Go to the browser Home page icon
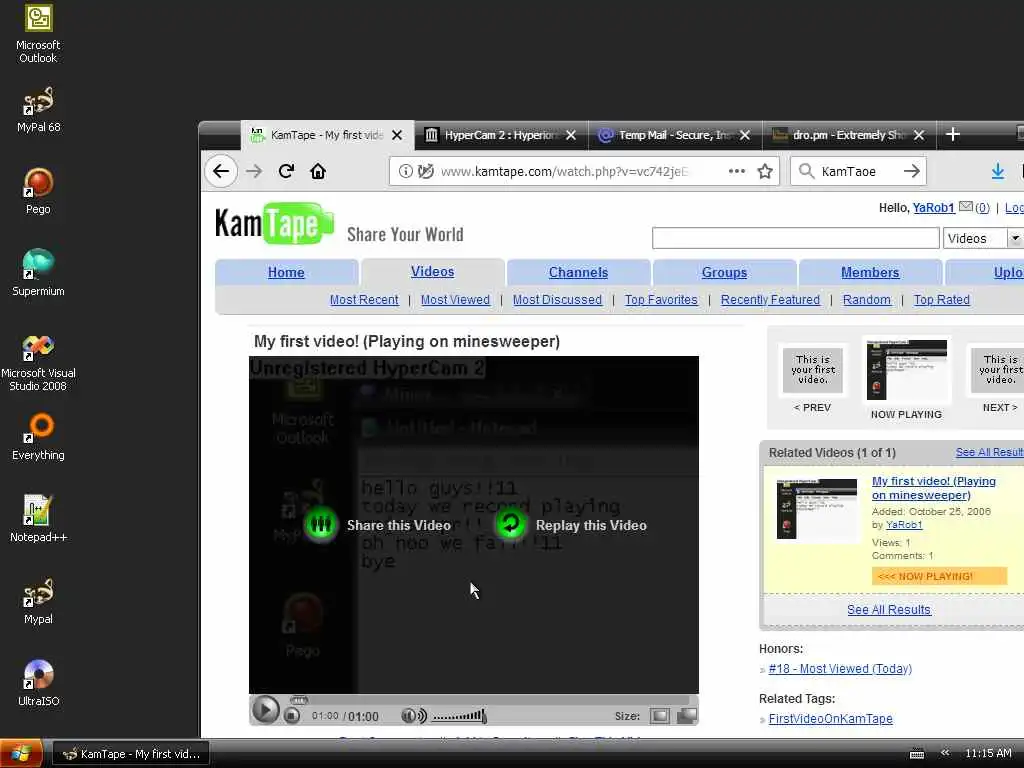Screen dimensions: 1024x768 (x=318, y=171)
